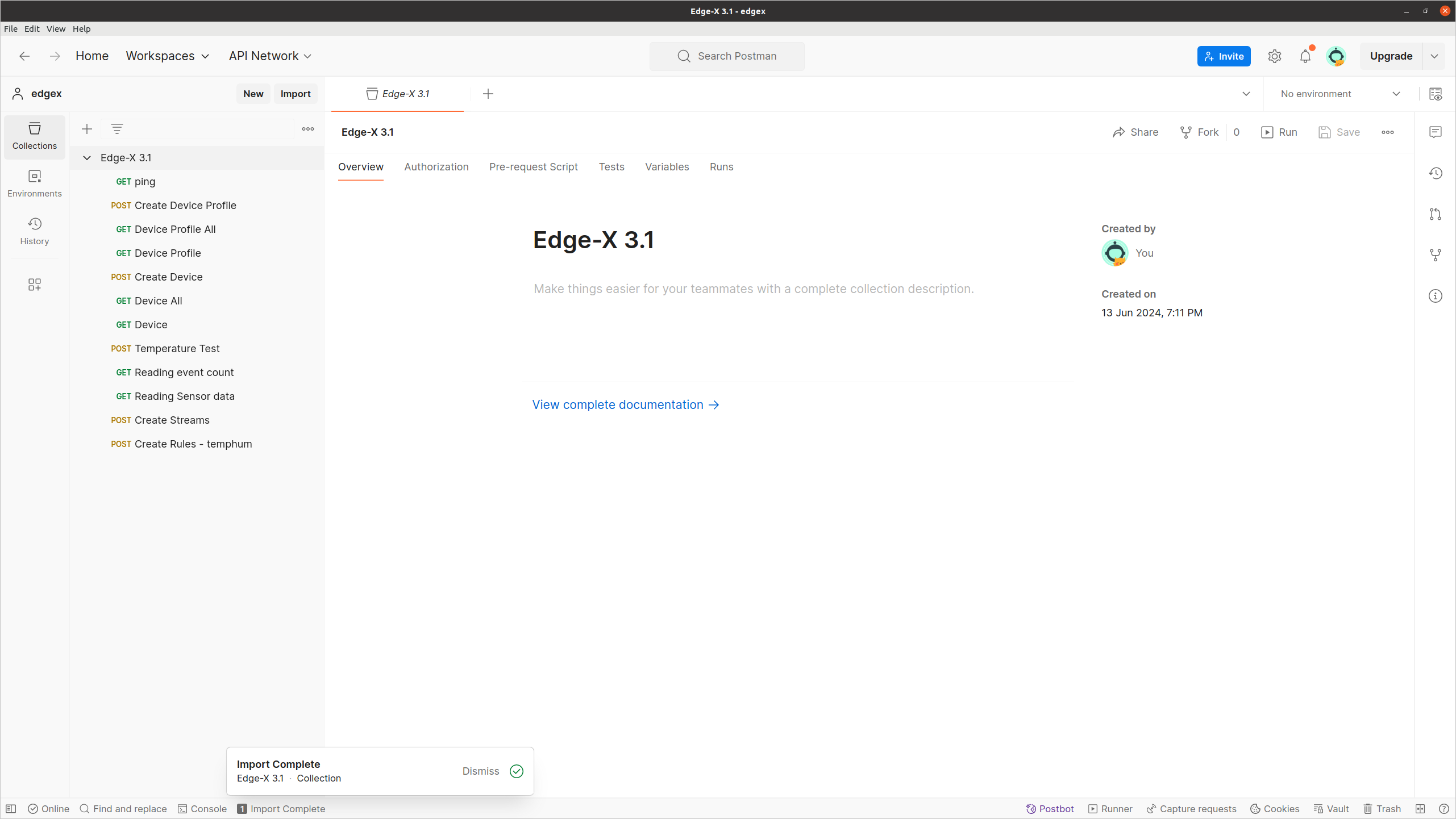Open the user avatar menu
The height and width of the screenshot is (819, 1456).
point(1336,56)
